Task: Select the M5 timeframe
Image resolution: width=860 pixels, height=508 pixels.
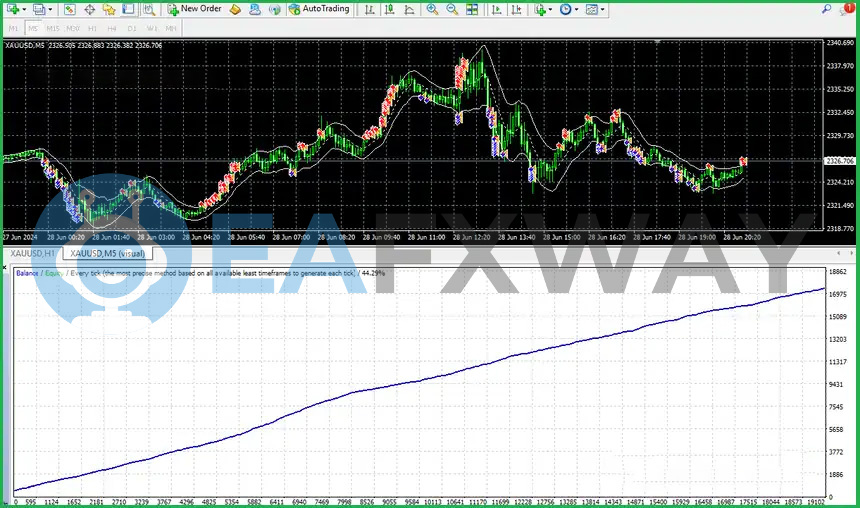Action: point(33,28)
